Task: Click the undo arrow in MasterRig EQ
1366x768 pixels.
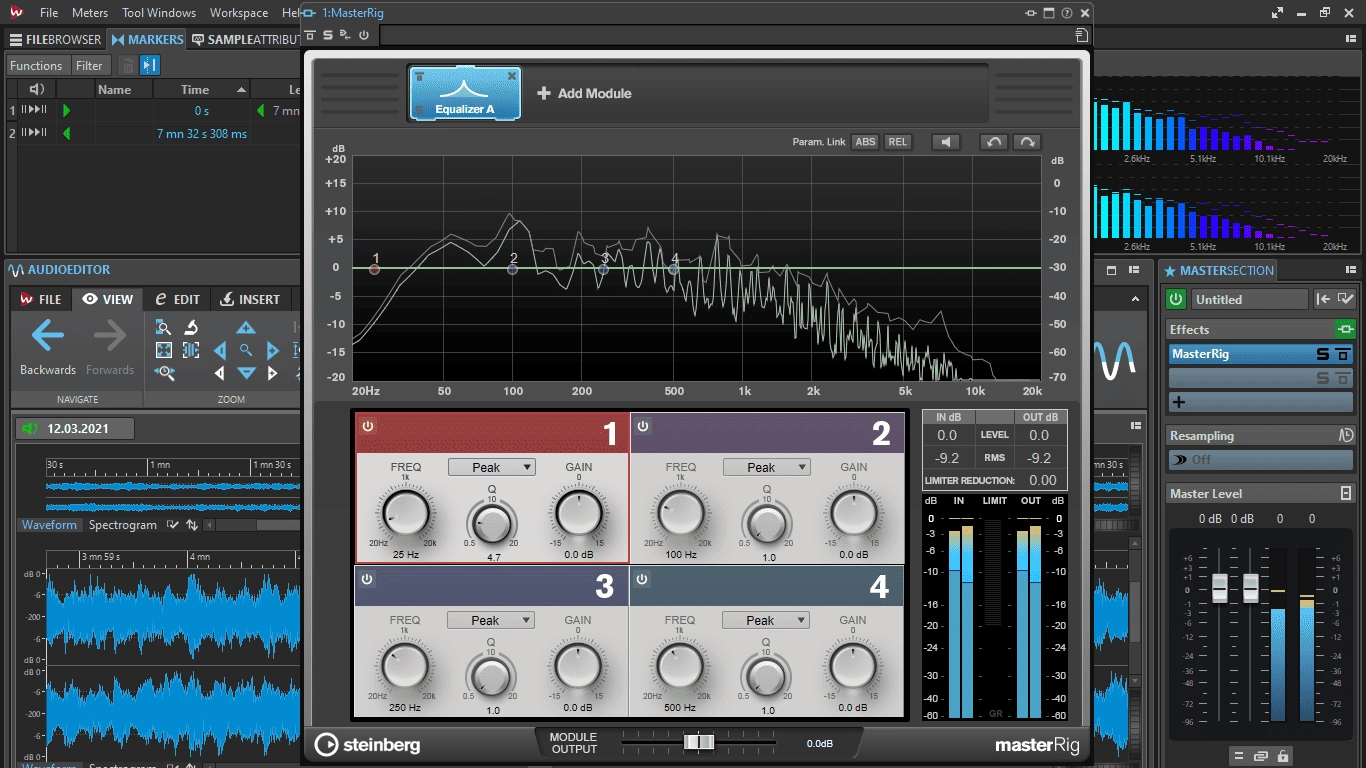Action: point(993,142)
